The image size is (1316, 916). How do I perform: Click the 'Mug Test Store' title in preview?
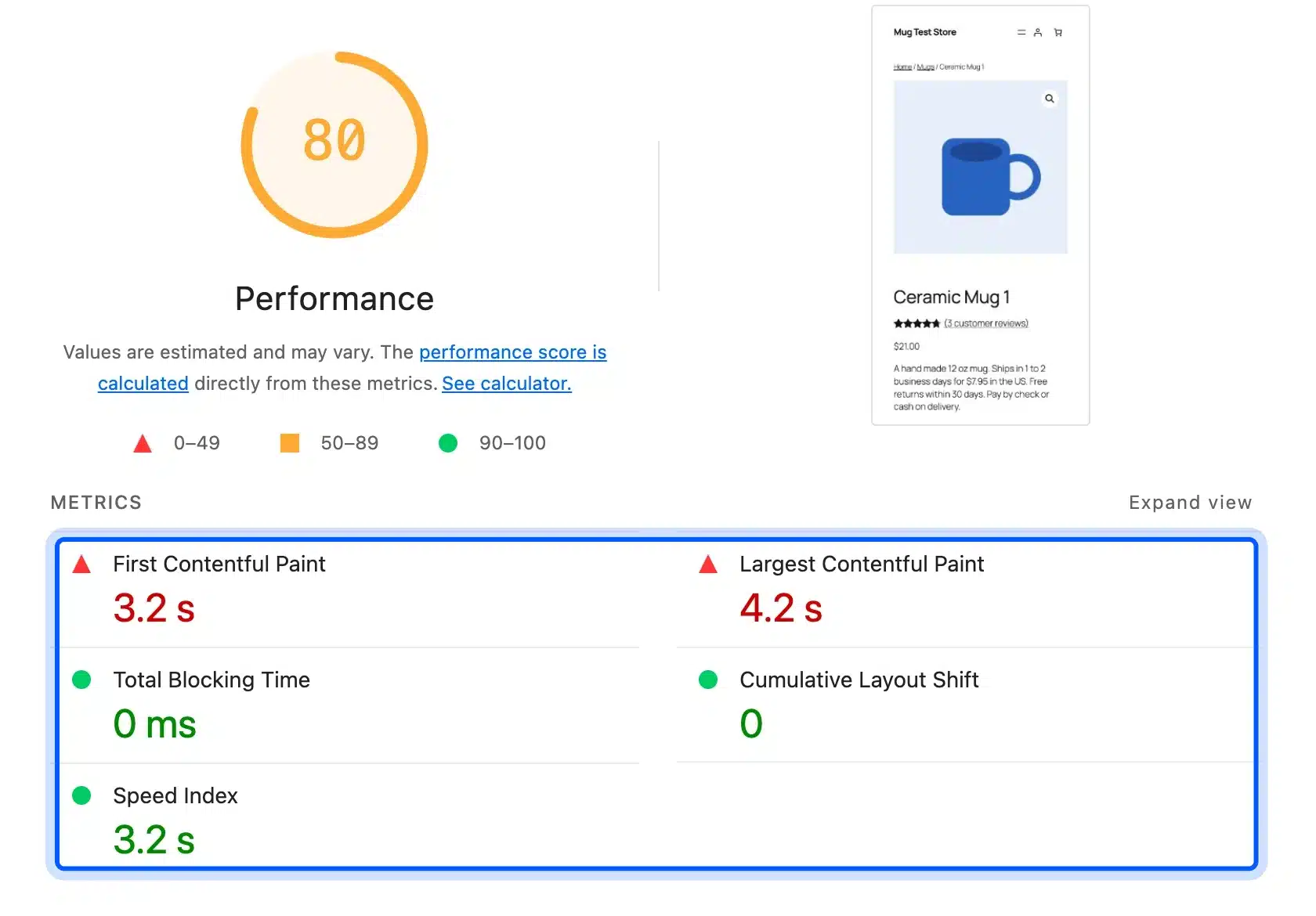coord(925,32)
